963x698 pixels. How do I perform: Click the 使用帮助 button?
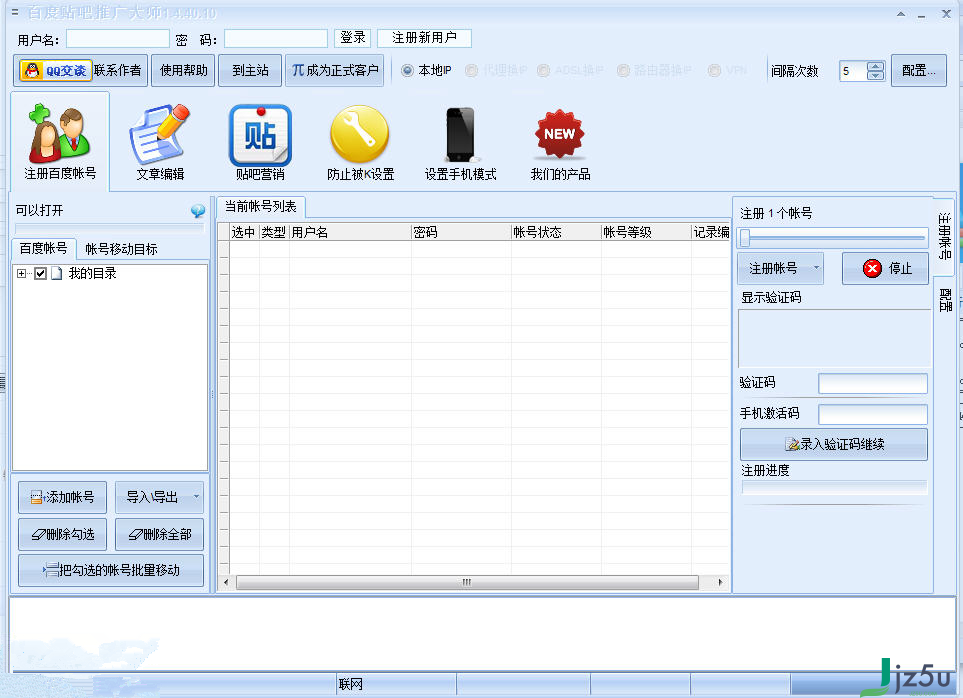click(183, 71)
